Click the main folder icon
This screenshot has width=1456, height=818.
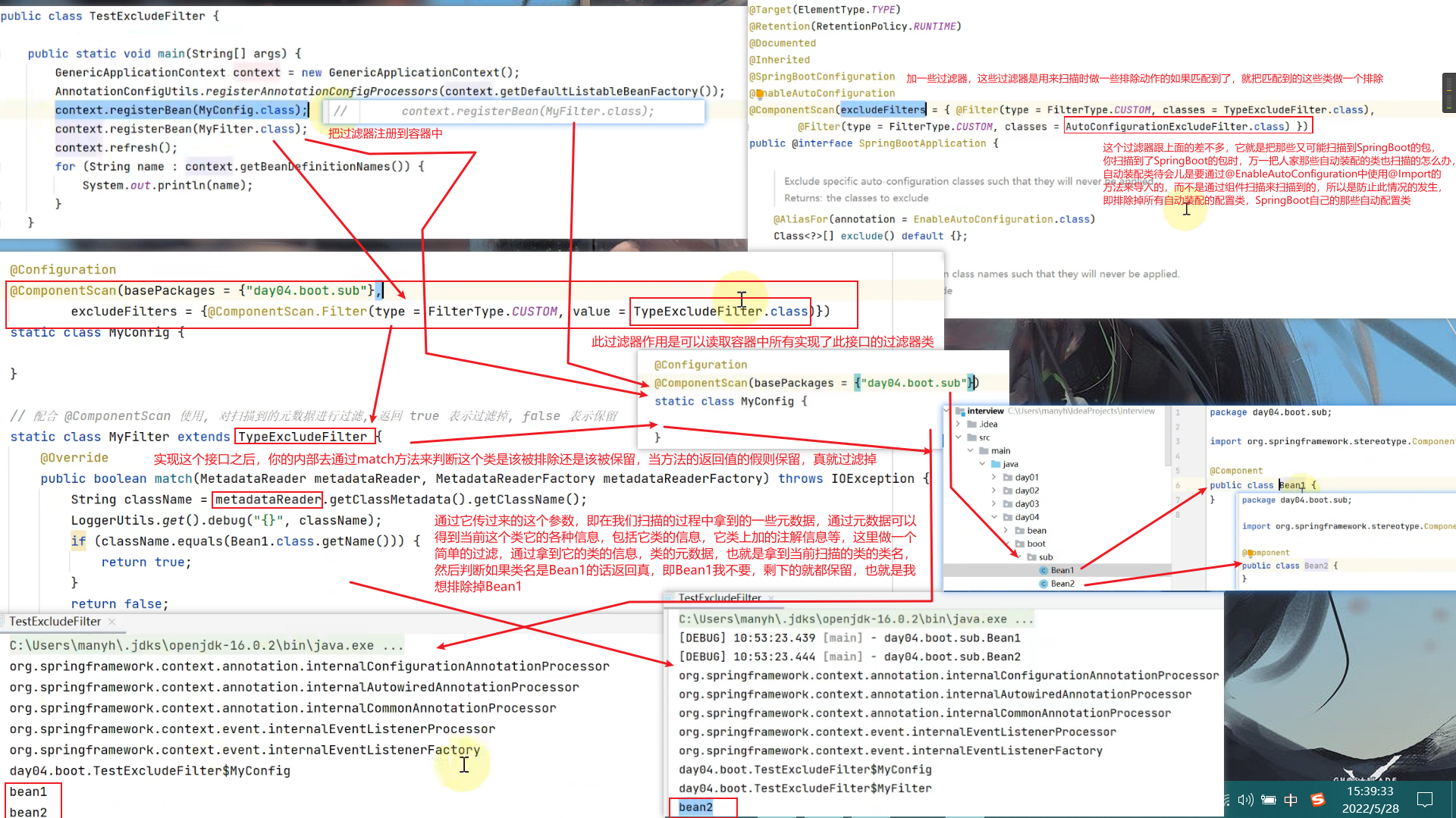[984, 450]
